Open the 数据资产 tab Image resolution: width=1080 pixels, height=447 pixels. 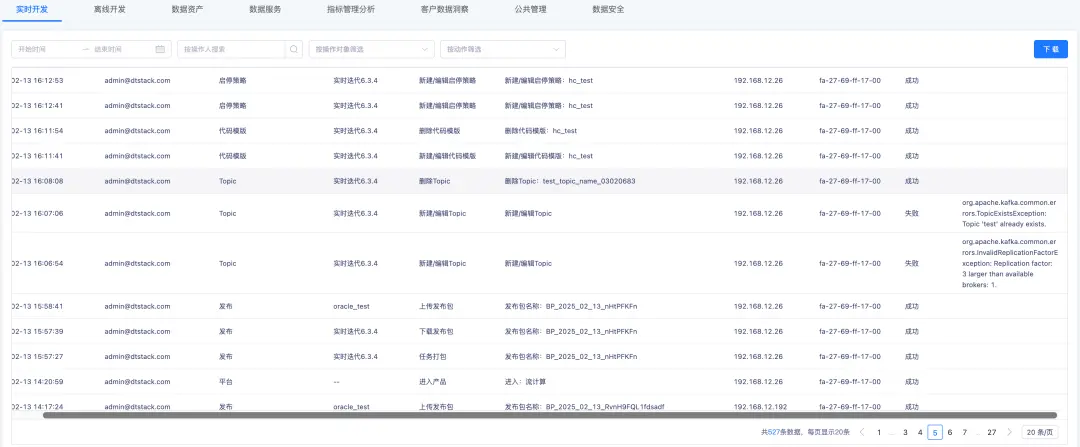click(187, 10)
